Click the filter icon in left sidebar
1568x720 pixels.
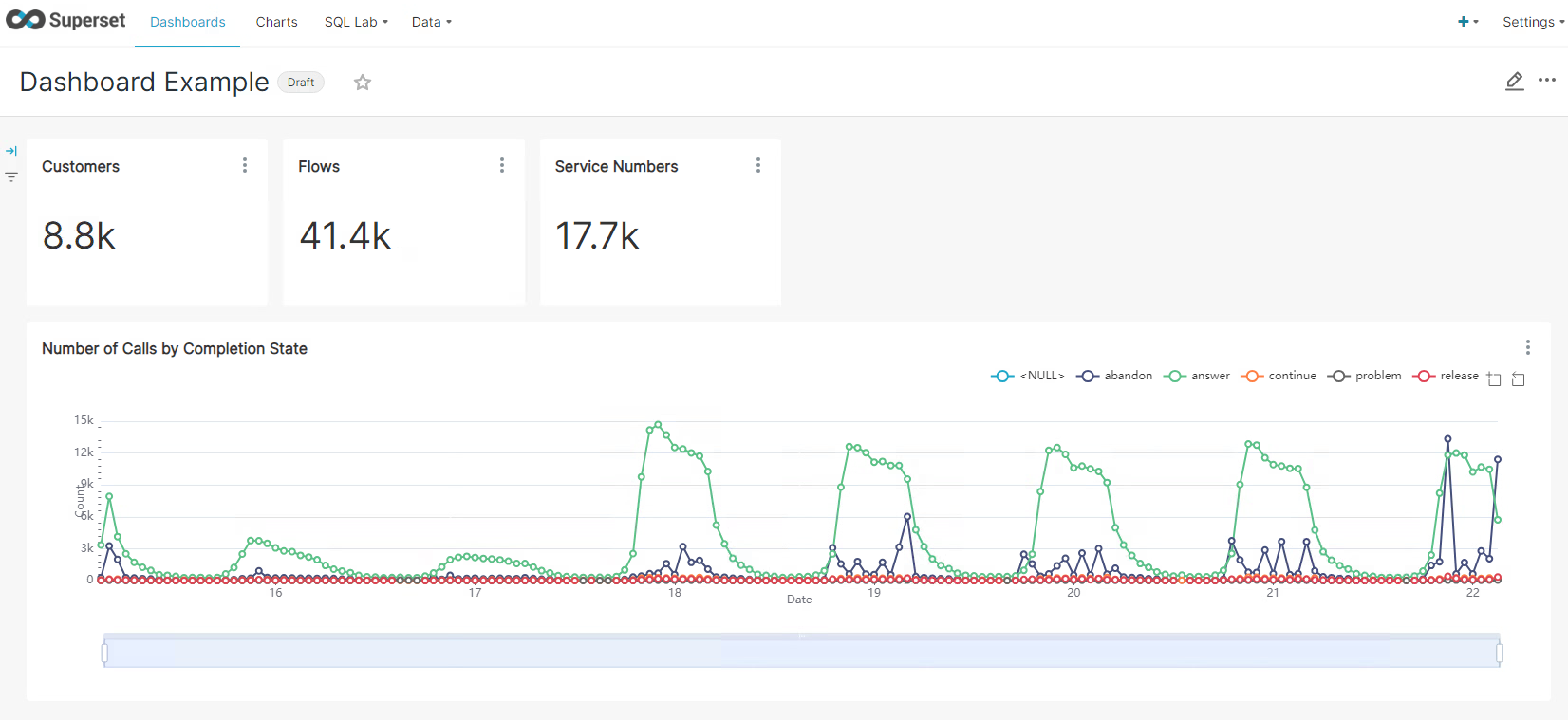click(11, 177)
